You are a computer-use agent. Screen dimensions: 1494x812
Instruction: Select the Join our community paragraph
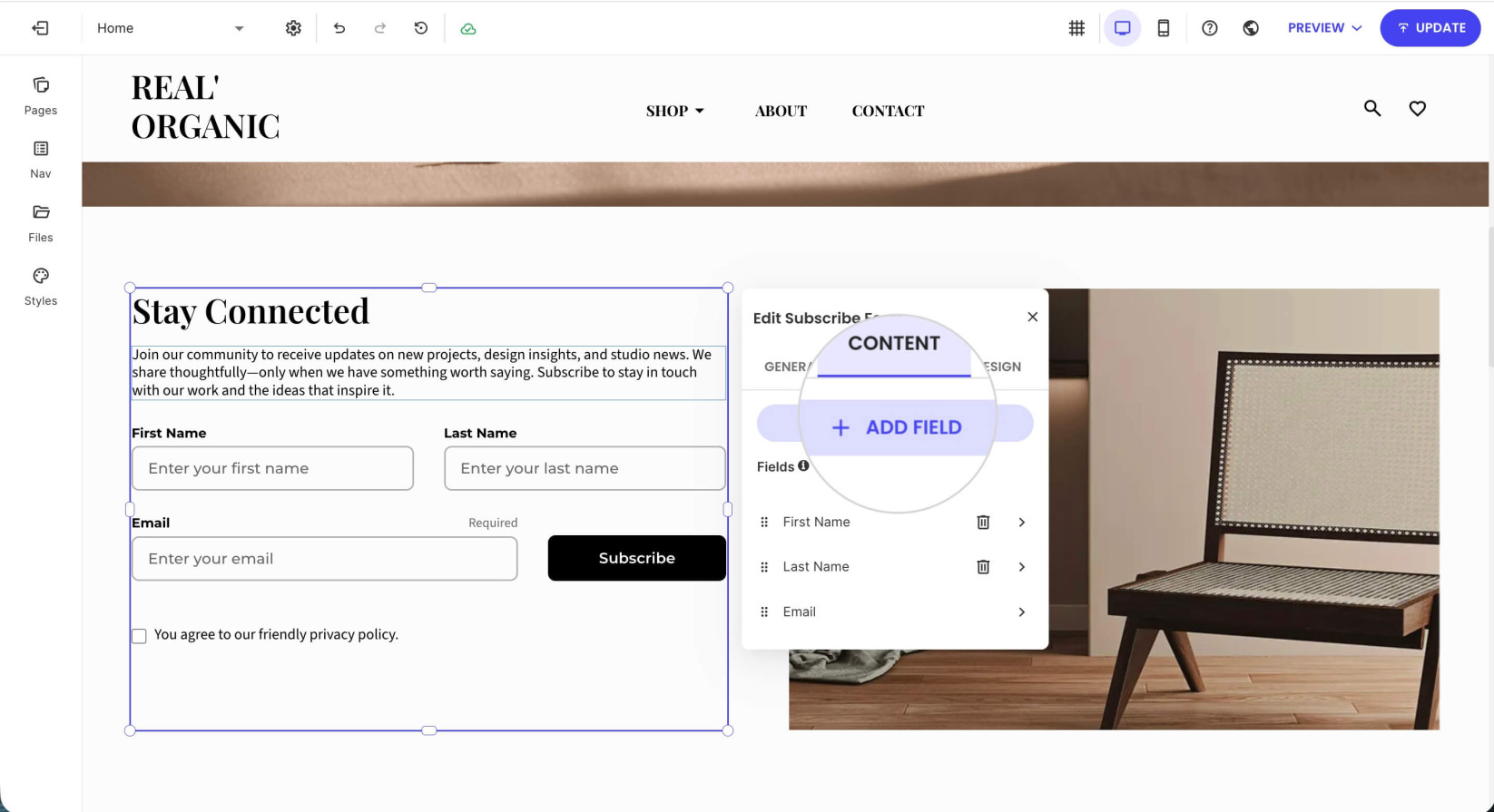tap(428, 372)
